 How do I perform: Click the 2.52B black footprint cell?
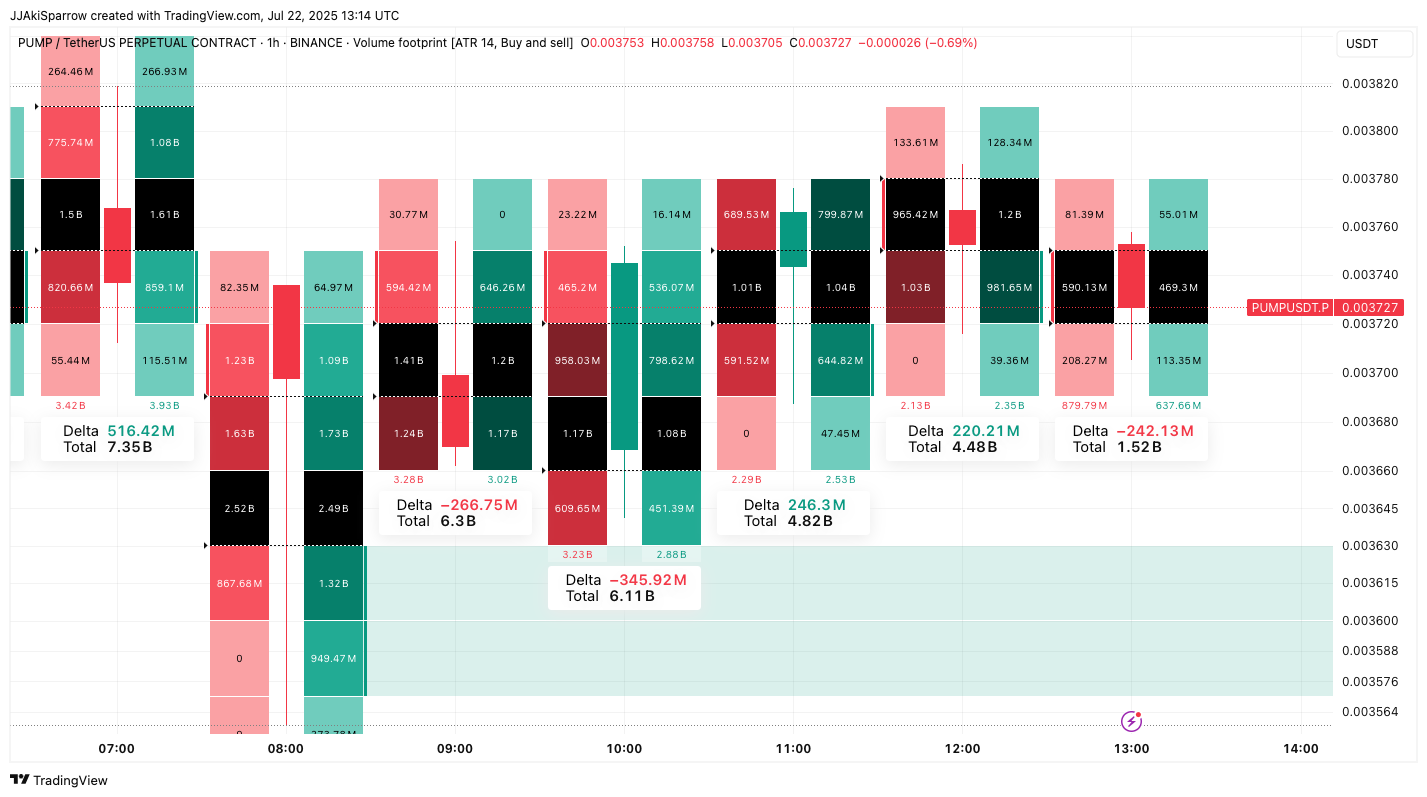[x=239, y=508]
